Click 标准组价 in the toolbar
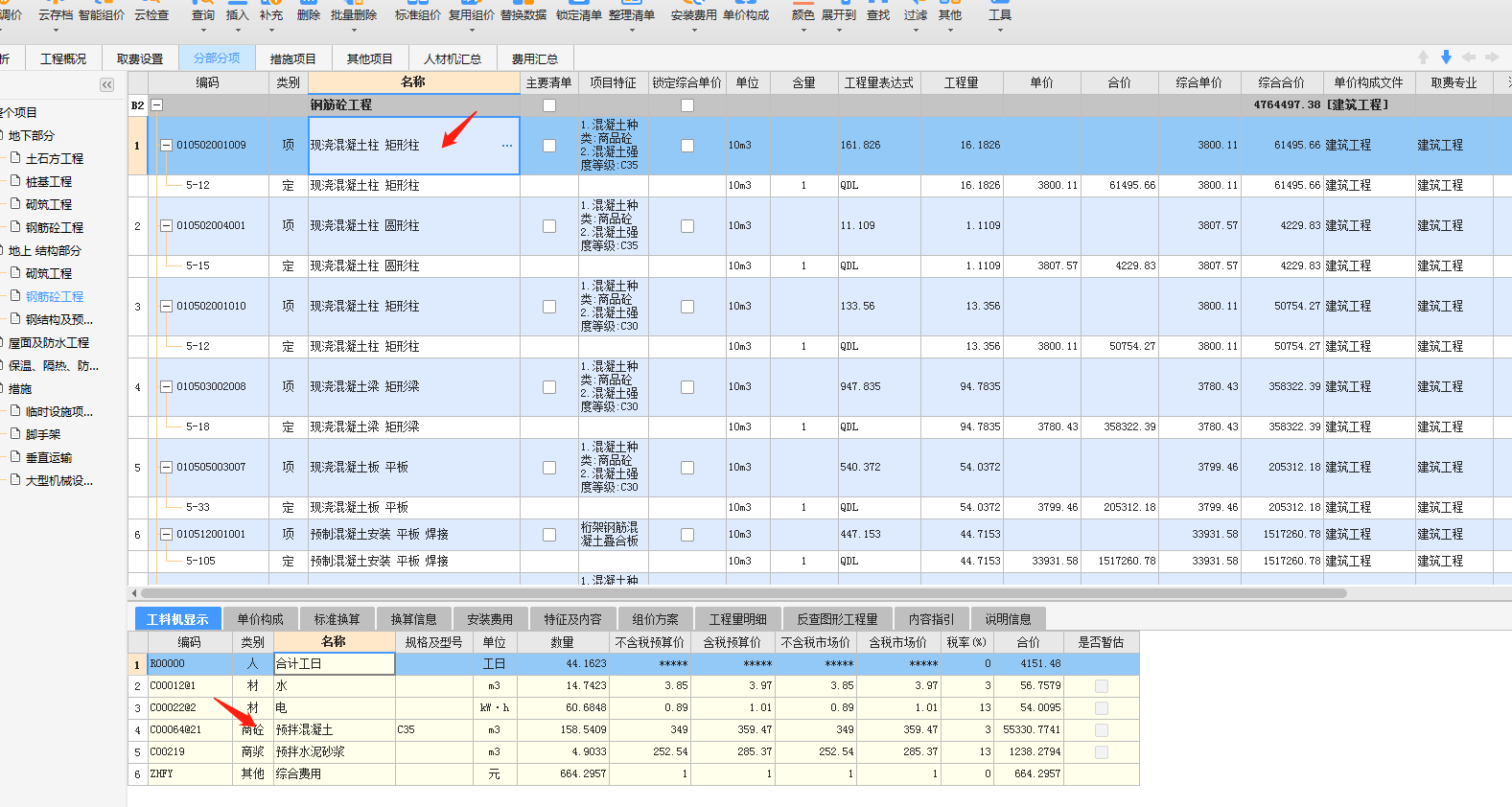Image resolution: width=1512 pixels, height=807 pixels. (418, 15)
